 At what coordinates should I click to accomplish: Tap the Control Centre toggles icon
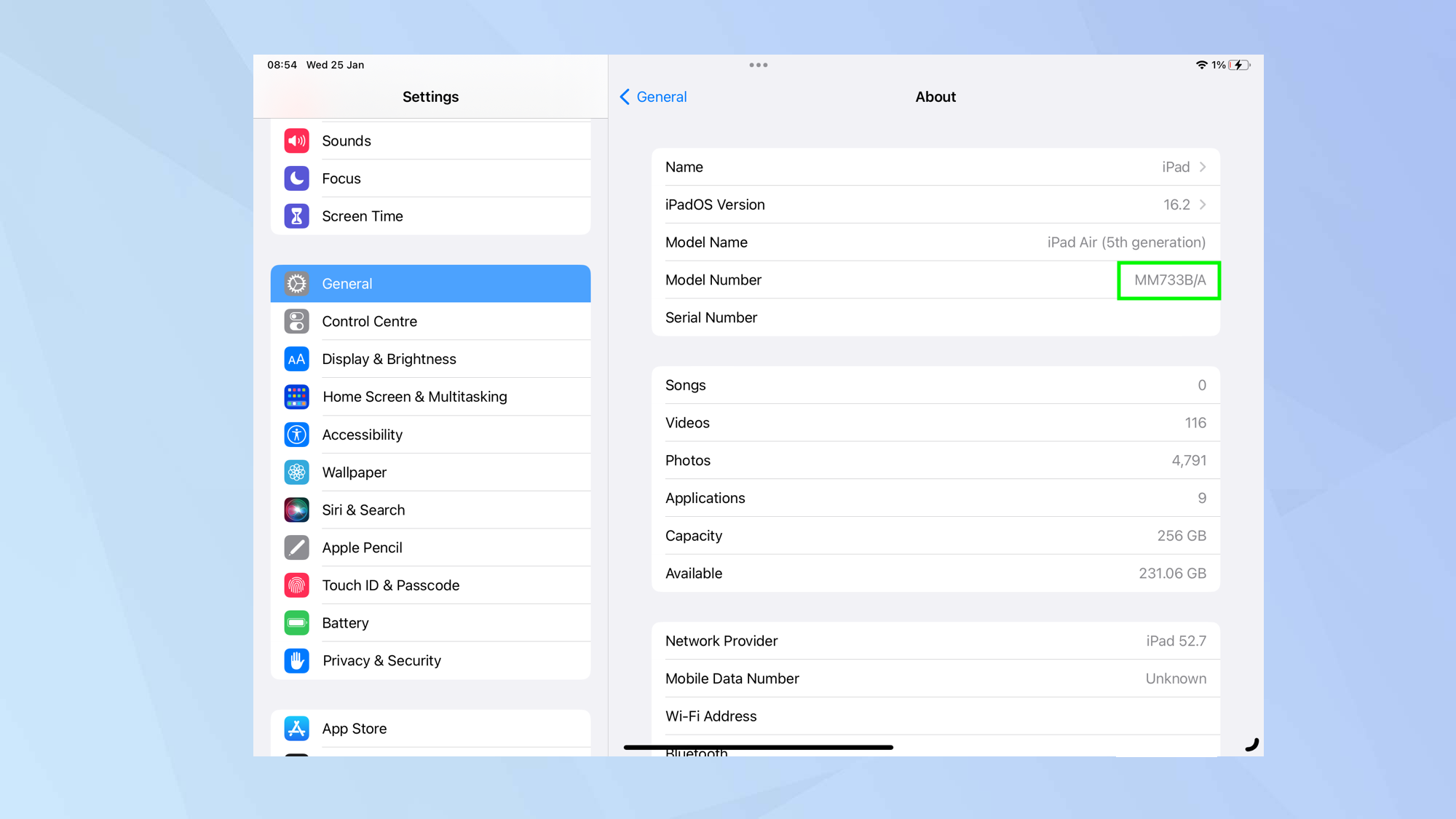click(296, 321)
